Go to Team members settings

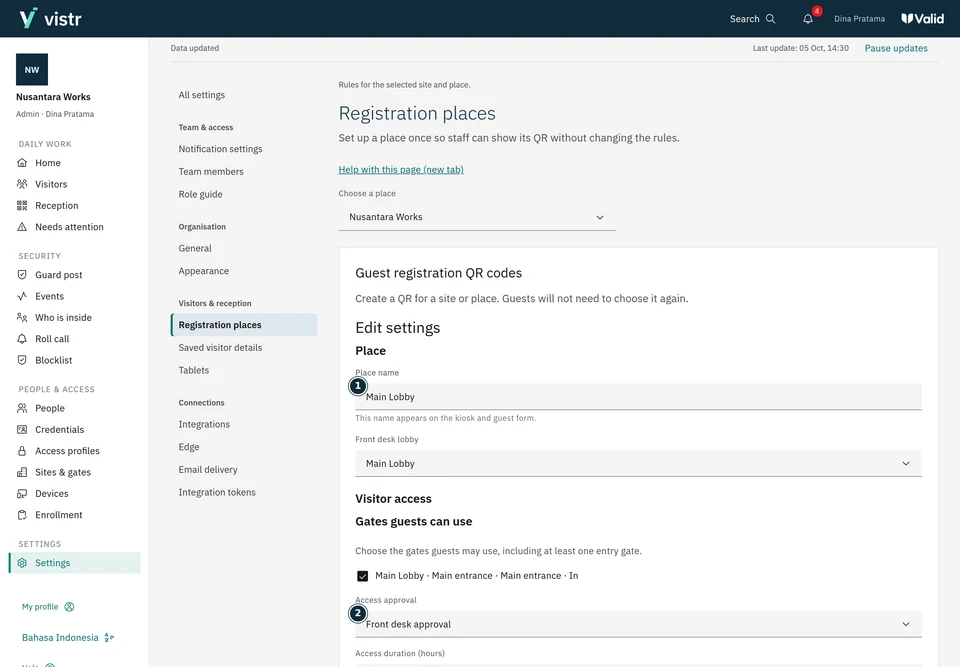click(x=211, y=171)
